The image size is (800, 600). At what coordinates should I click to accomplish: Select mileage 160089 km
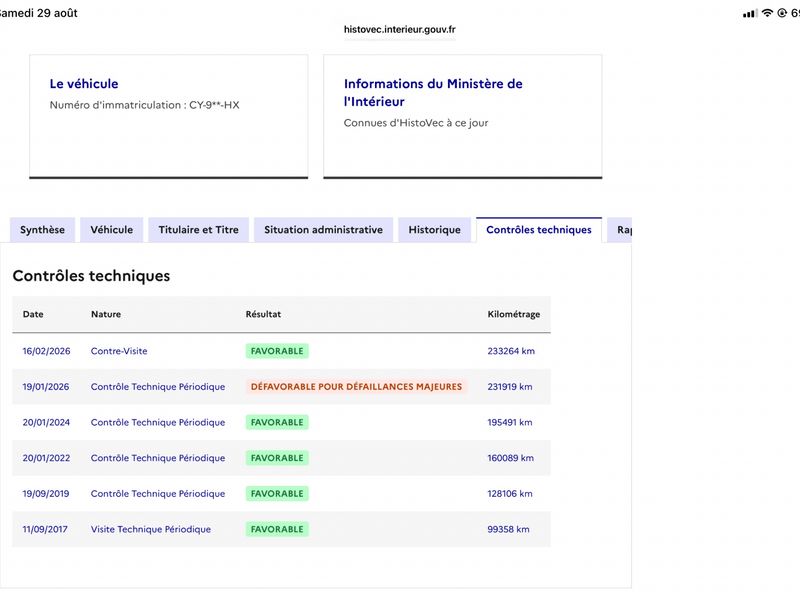point(511,458)
